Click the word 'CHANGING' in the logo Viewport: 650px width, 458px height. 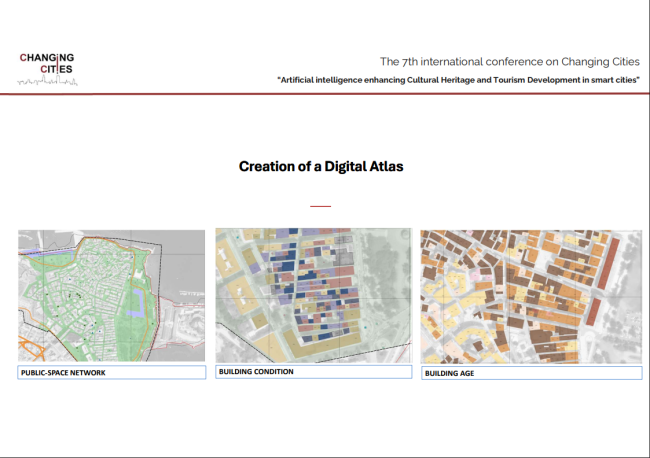[47, 58]
